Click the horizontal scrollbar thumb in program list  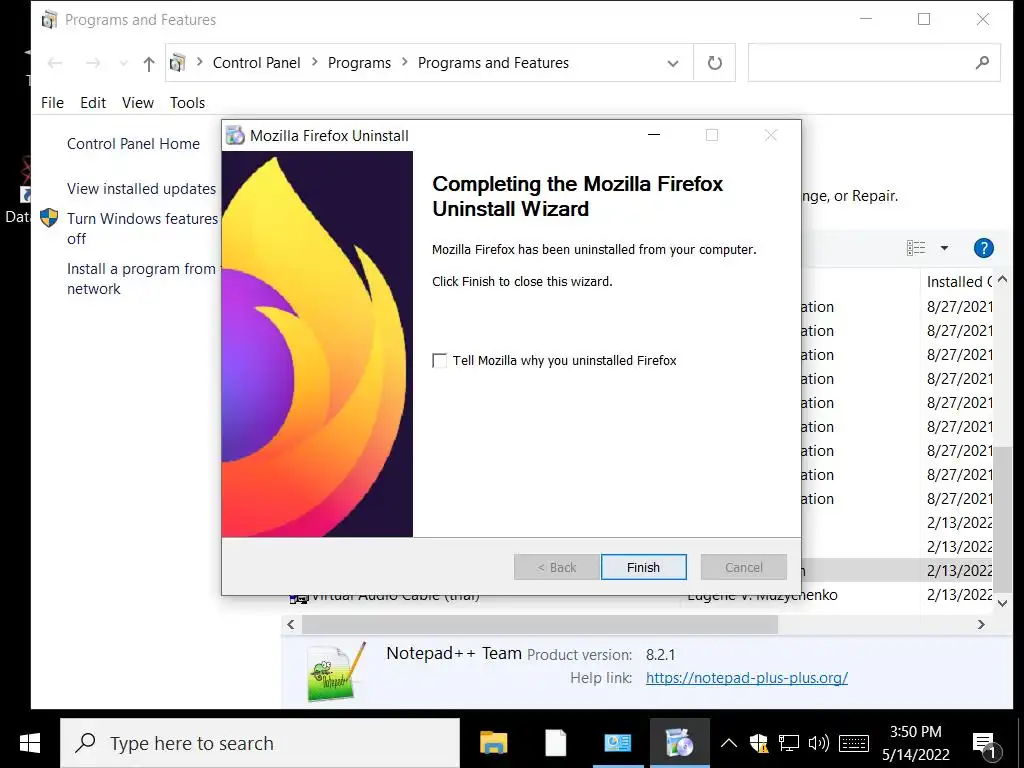[x=539, y=624]
